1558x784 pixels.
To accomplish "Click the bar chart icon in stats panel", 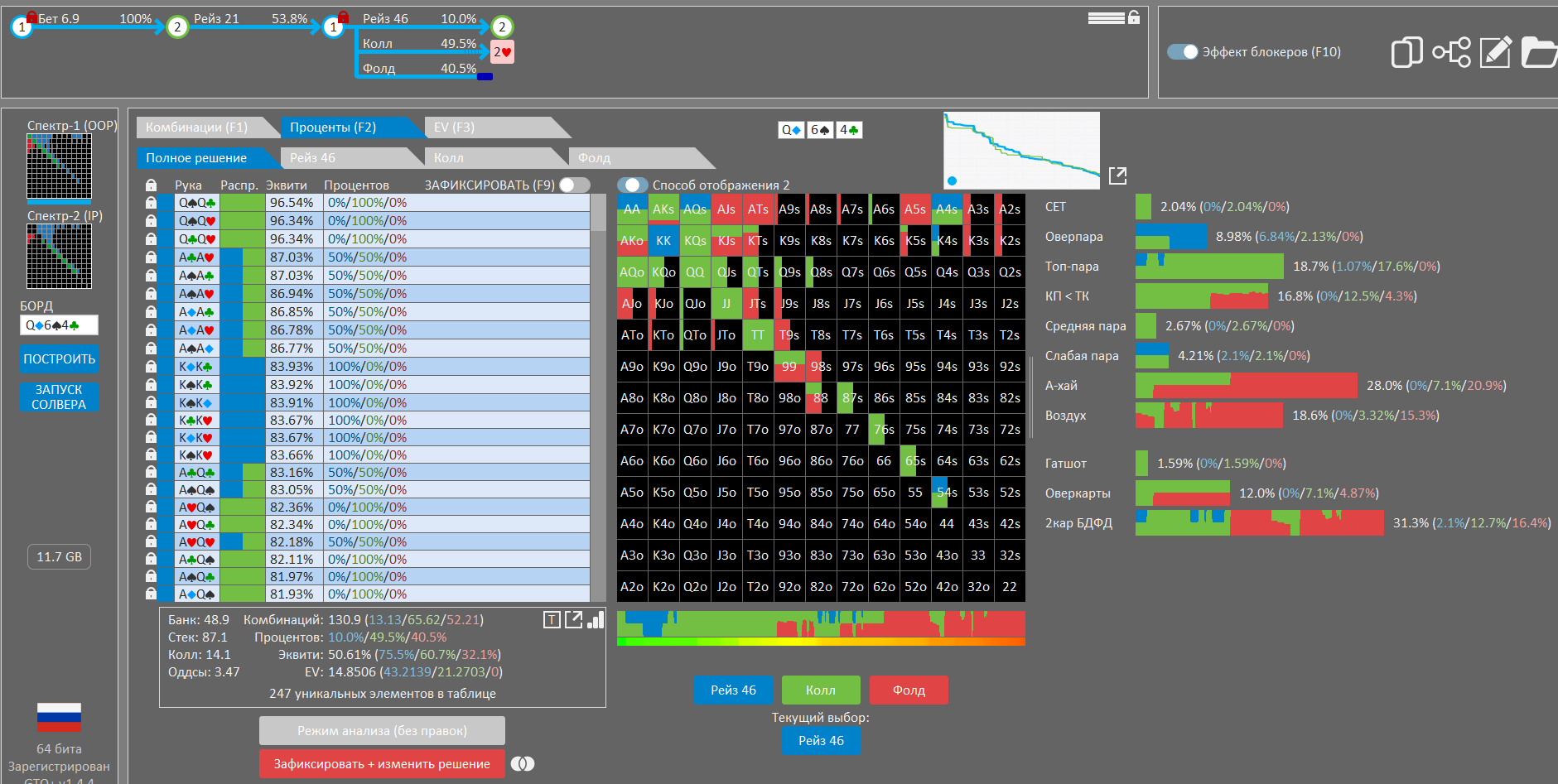I will coord(596,620).
